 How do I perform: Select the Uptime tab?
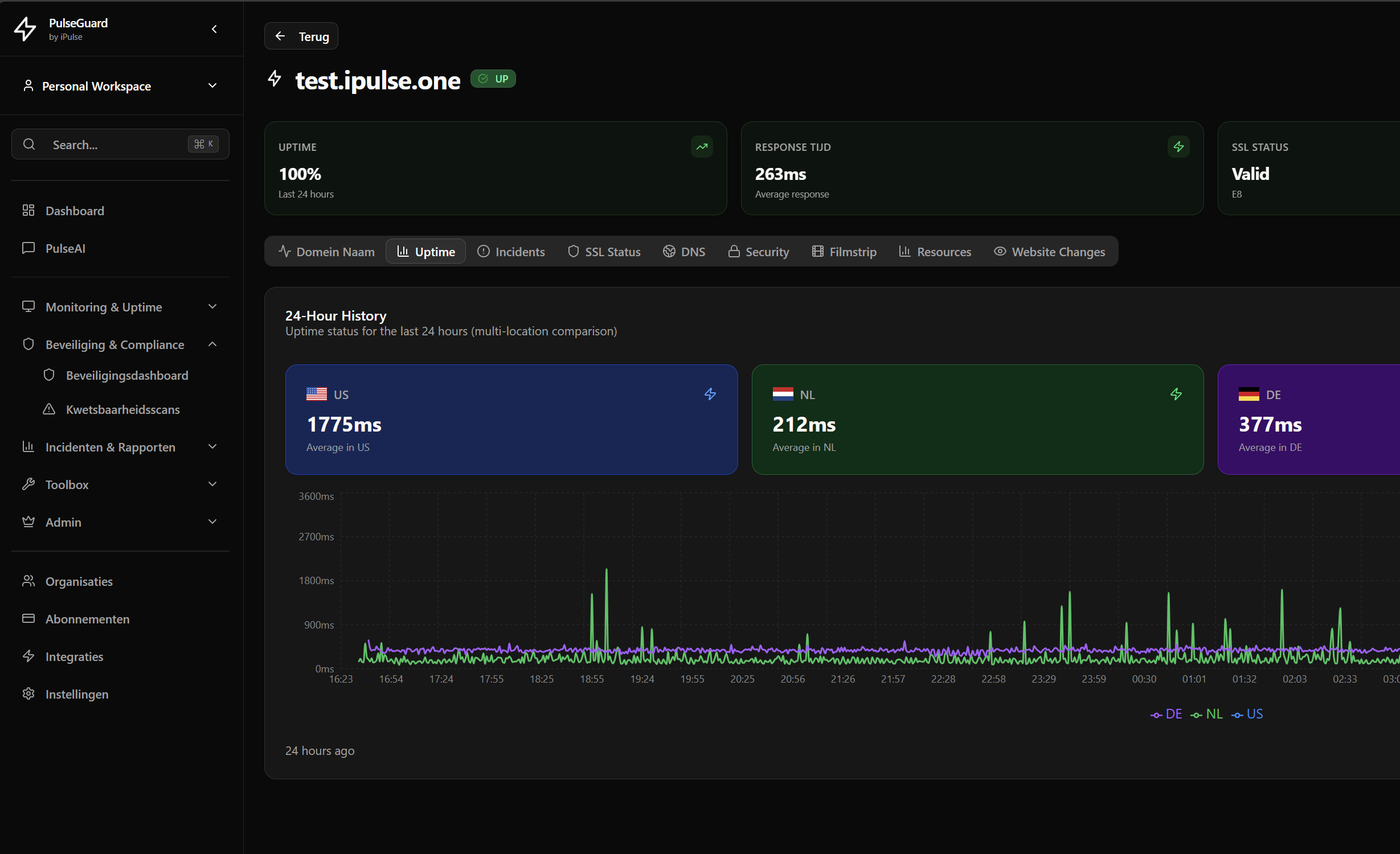pyautogui.click(x=426, y=252)
